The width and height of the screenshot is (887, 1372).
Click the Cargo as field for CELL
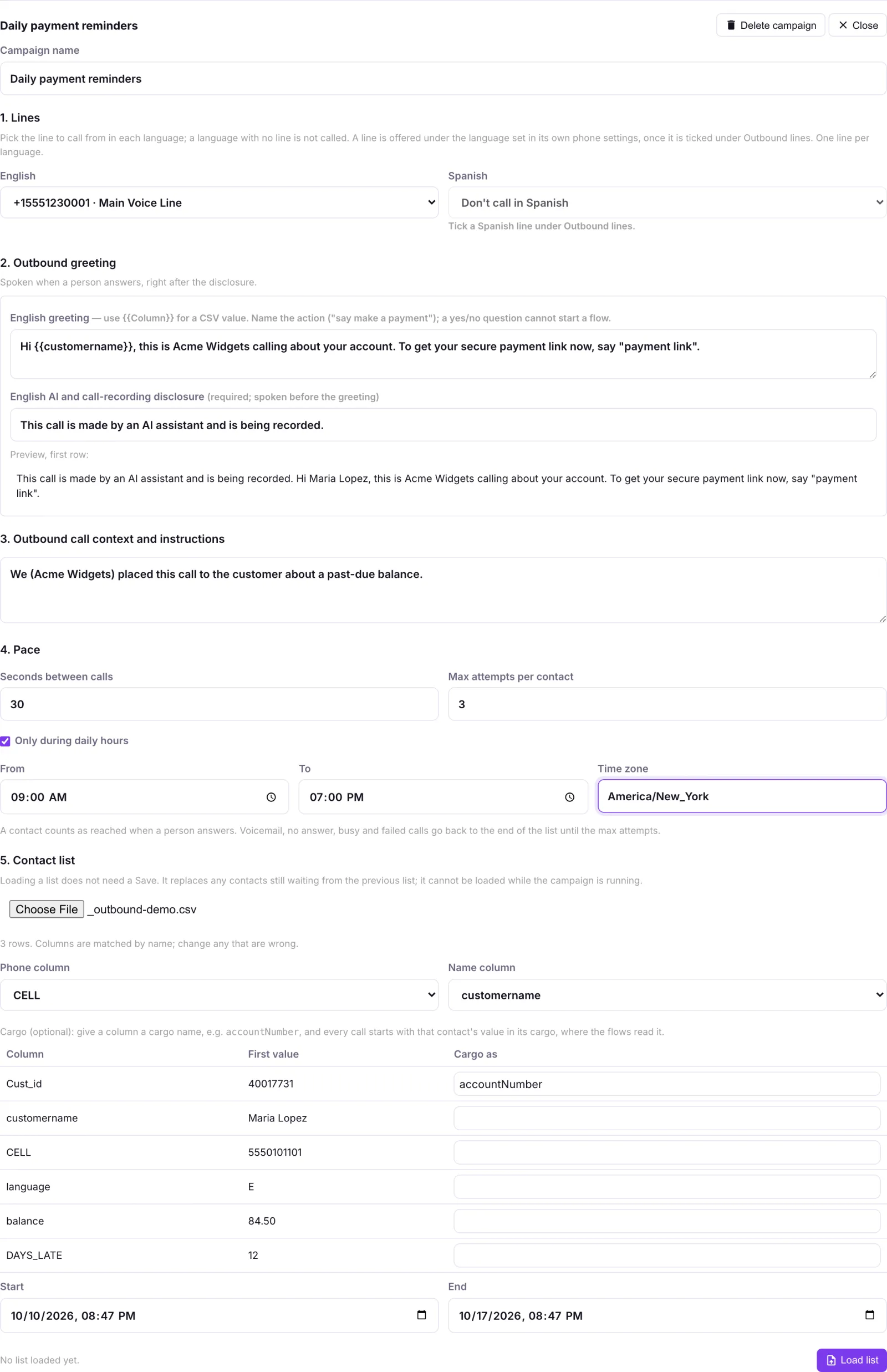point(667,1152)
